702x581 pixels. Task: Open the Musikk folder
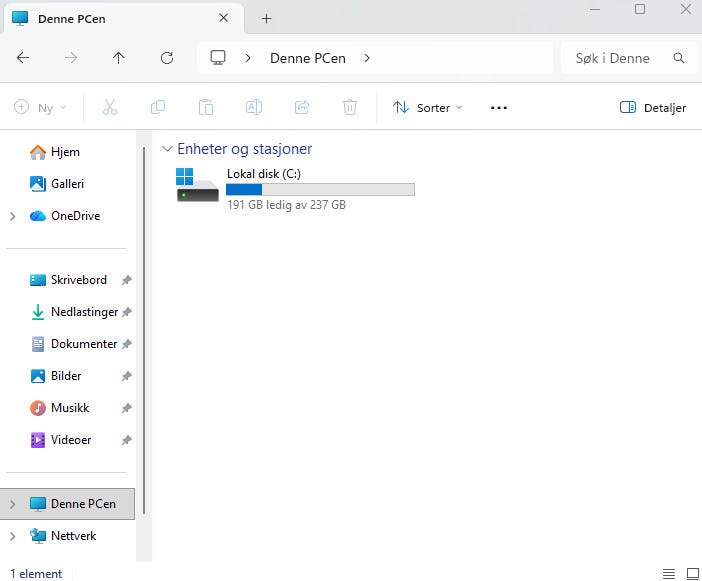[70, 408]
